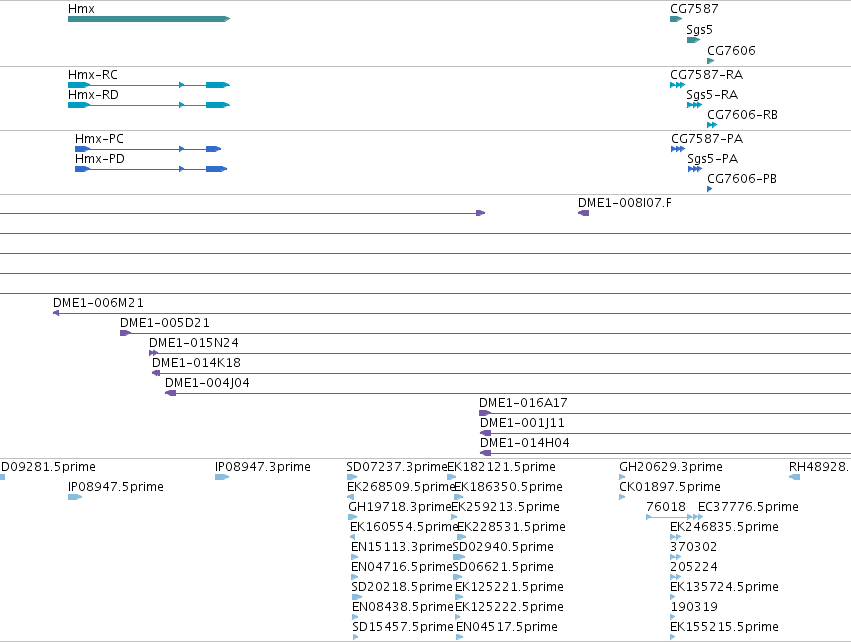Click the SD06621.5prime label
Screen dimensions: 851x642
(x=503, y=567)
